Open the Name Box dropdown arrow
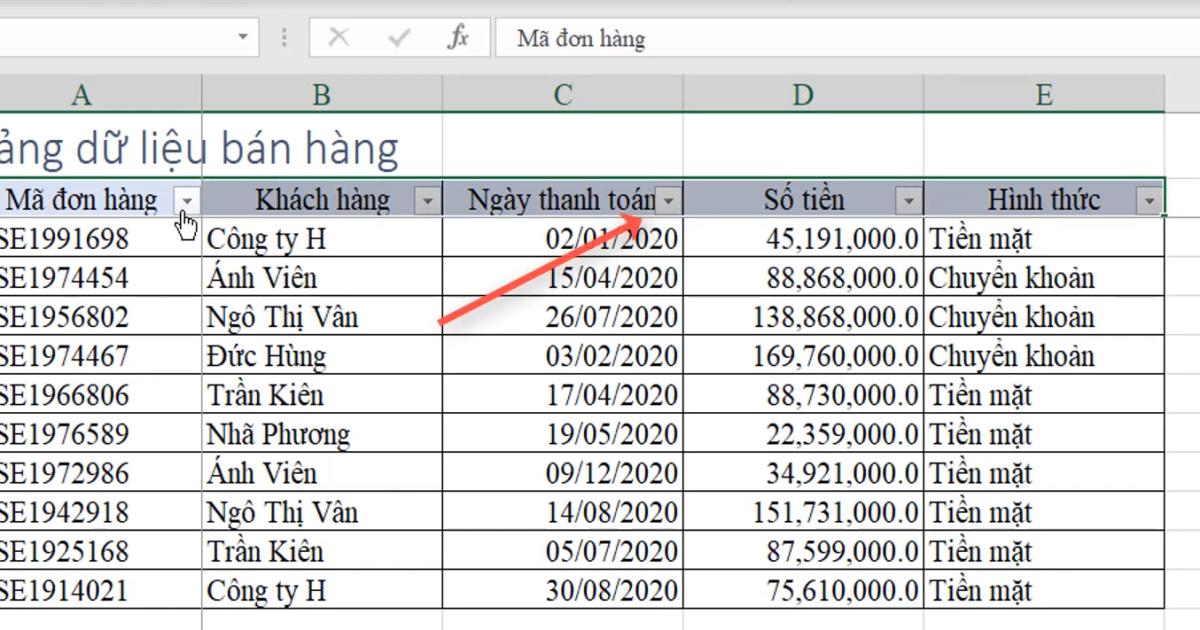The width and height of the screenshot is (1200, 630). click(x=243, y=33)
